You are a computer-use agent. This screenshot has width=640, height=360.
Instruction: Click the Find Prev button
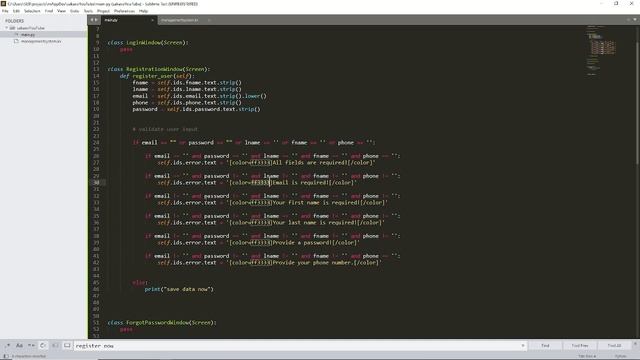point(580,346)
